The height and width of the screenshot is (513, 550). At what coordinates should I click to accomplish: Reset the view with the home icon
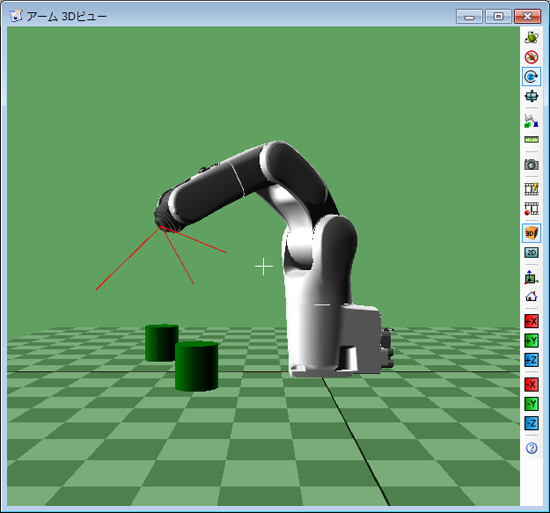(x=531, y=296)
